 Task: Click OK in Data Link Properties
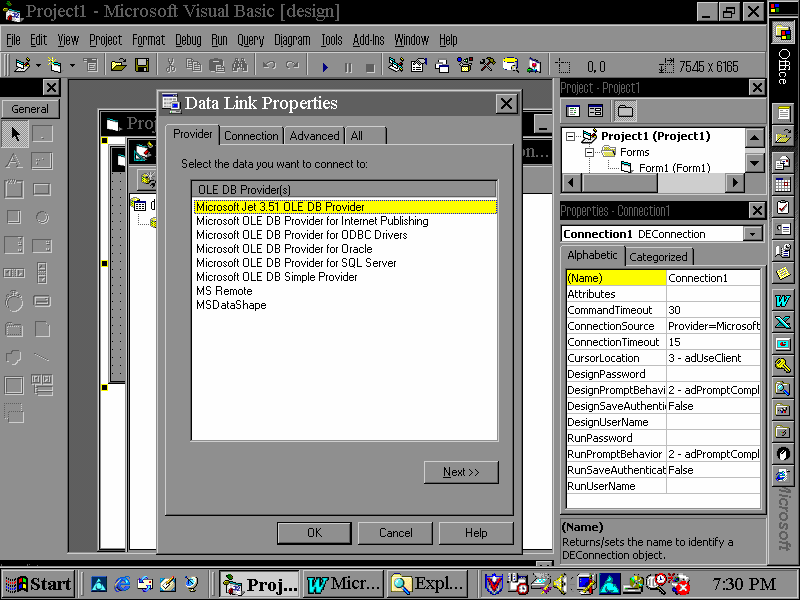coord(314,533)
